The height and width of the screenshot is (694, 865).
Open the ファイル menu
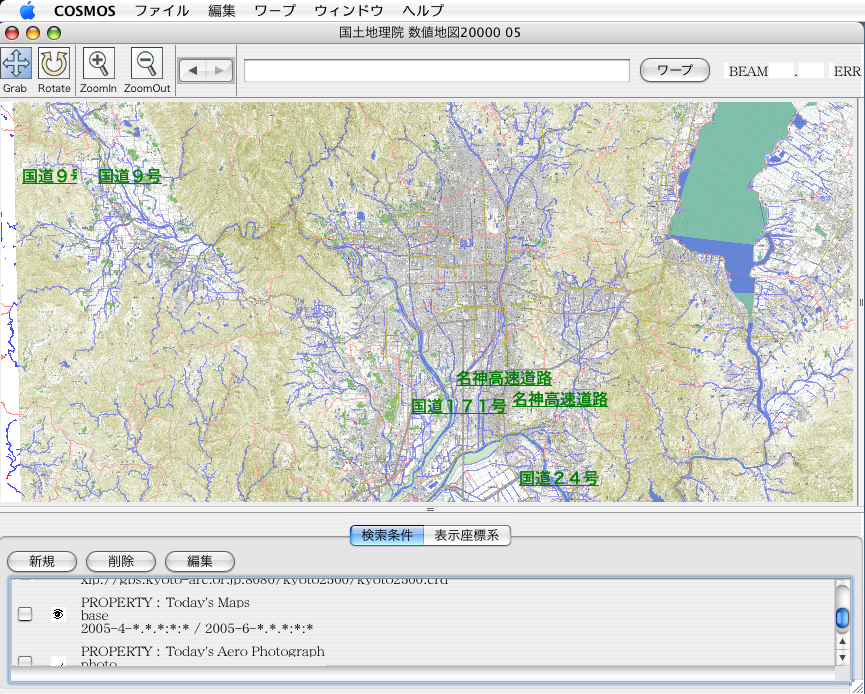click(x=162, y=11)
